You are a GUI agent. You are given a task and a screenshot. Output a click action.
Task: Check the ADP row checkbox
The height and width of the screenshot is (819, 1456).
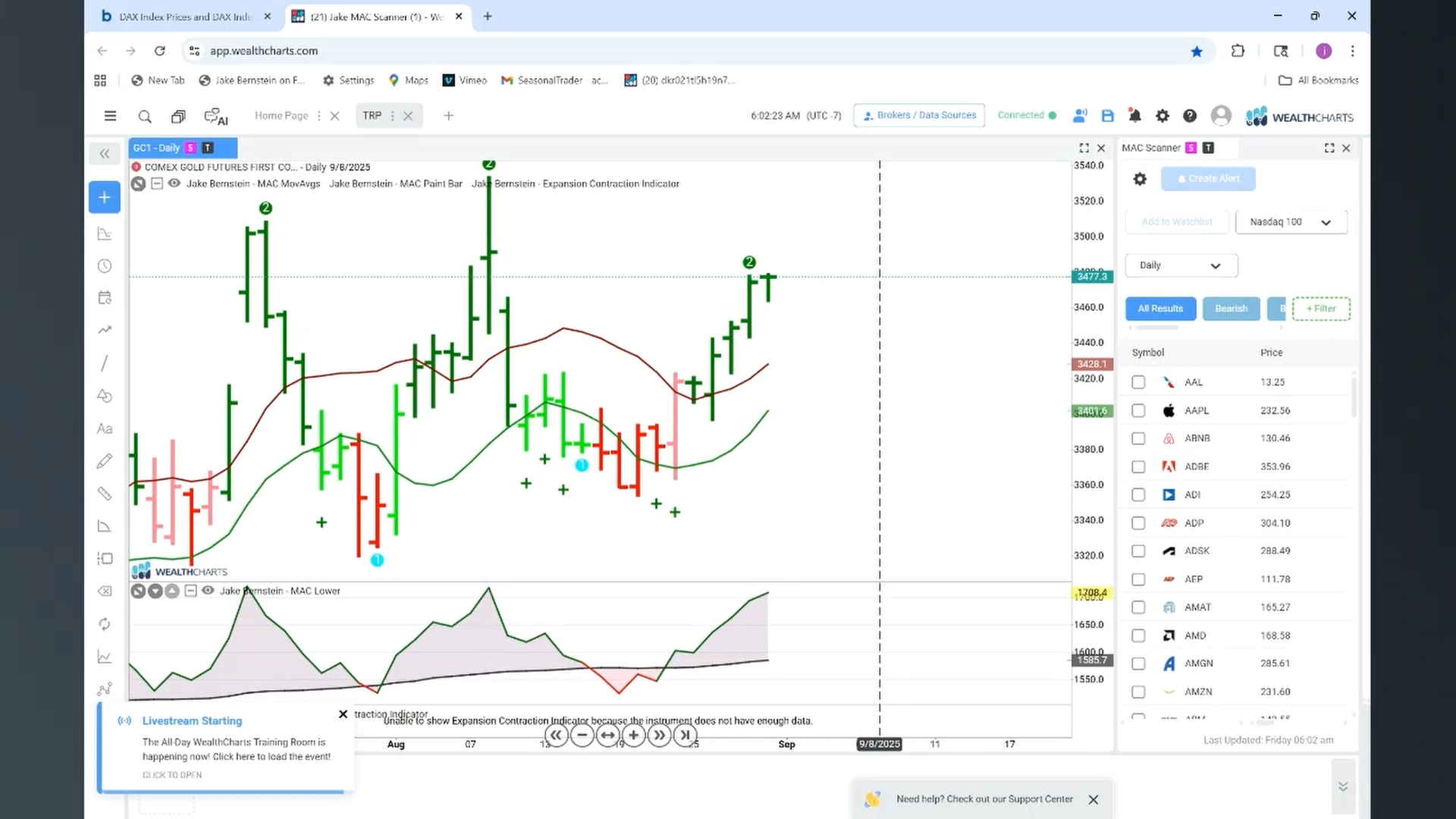1138,523
